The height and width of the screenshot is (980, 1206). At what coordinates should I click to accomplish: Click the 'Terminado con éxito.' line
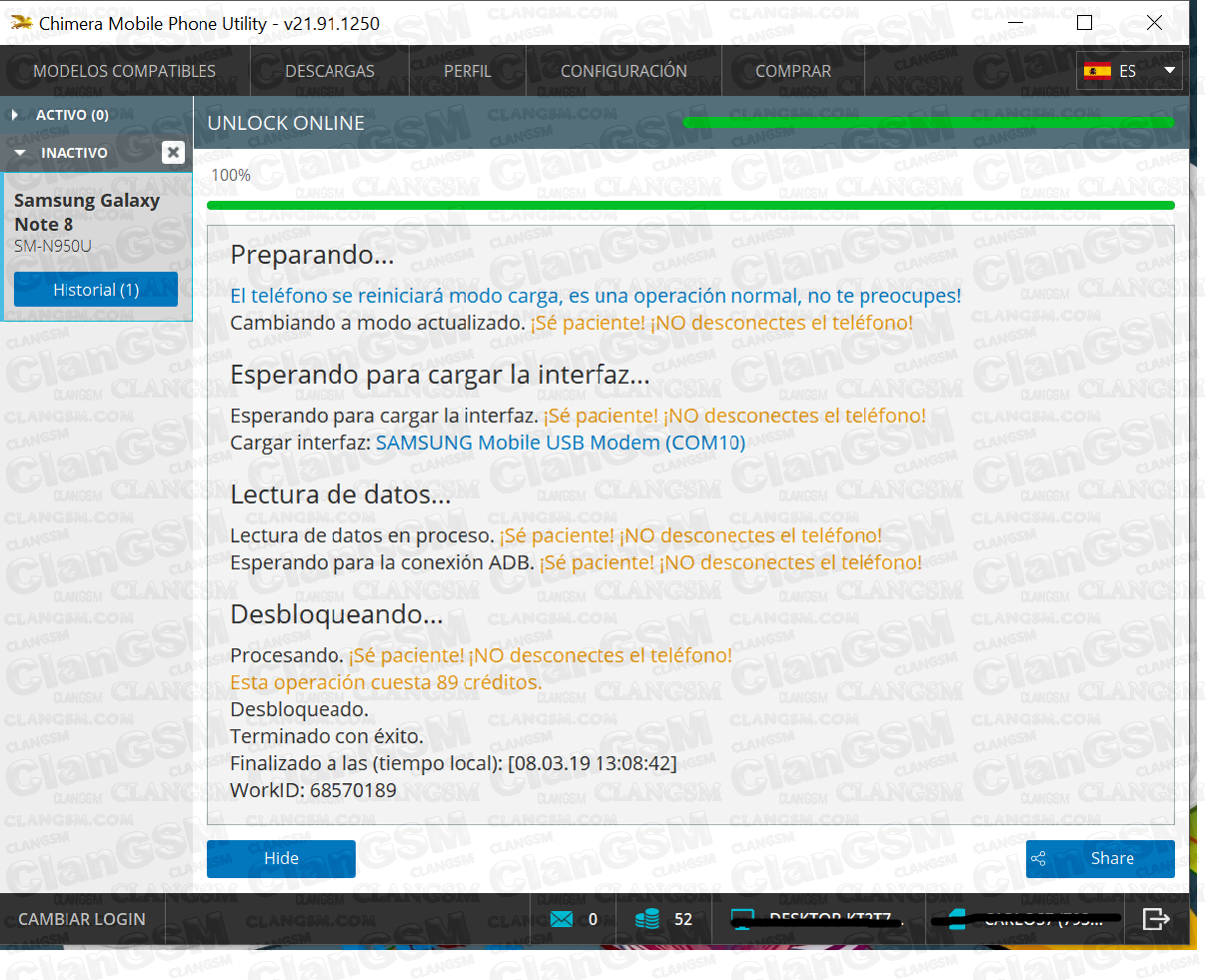[x=327, y=736]
